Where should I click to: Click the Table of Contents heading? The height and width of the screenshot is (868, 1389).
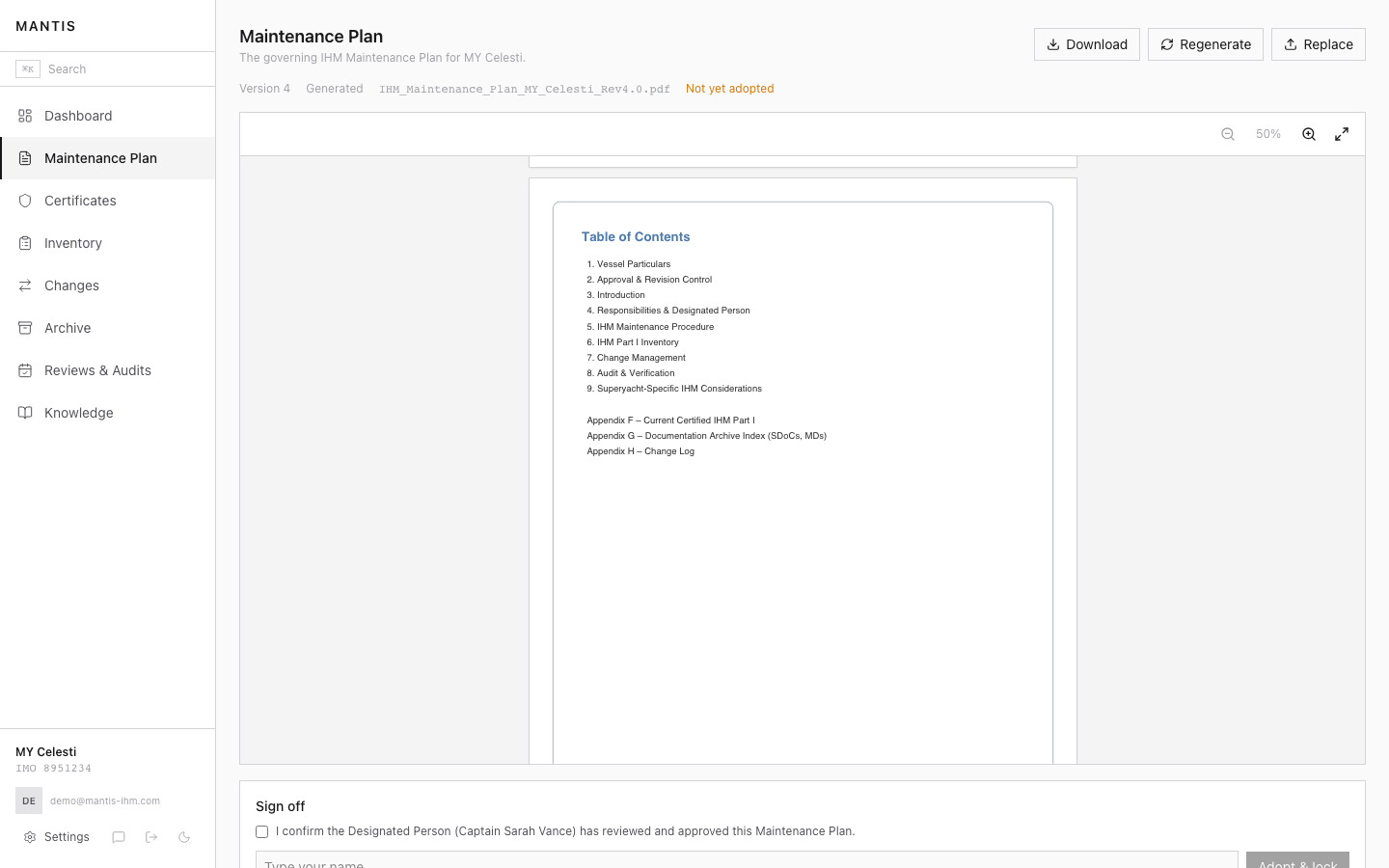[636, 236]
